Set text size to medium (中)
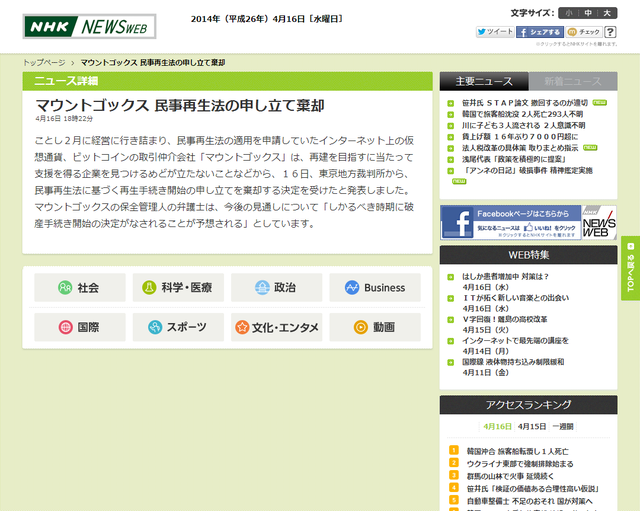The height and width of the screenshot is (511, 640). click(x=588, y=13)
